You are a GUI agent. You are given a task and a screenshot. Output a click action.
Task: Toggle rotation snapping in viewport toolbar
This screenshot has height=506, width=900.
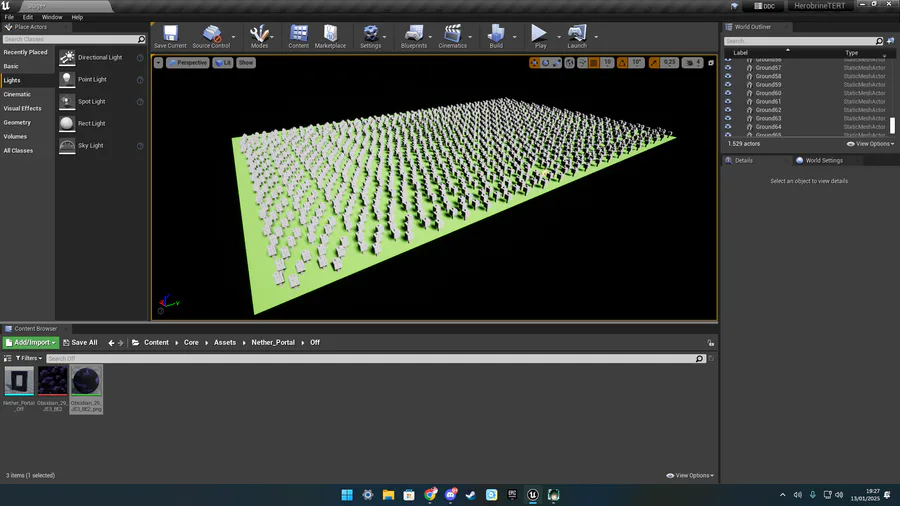coord(622,63)
